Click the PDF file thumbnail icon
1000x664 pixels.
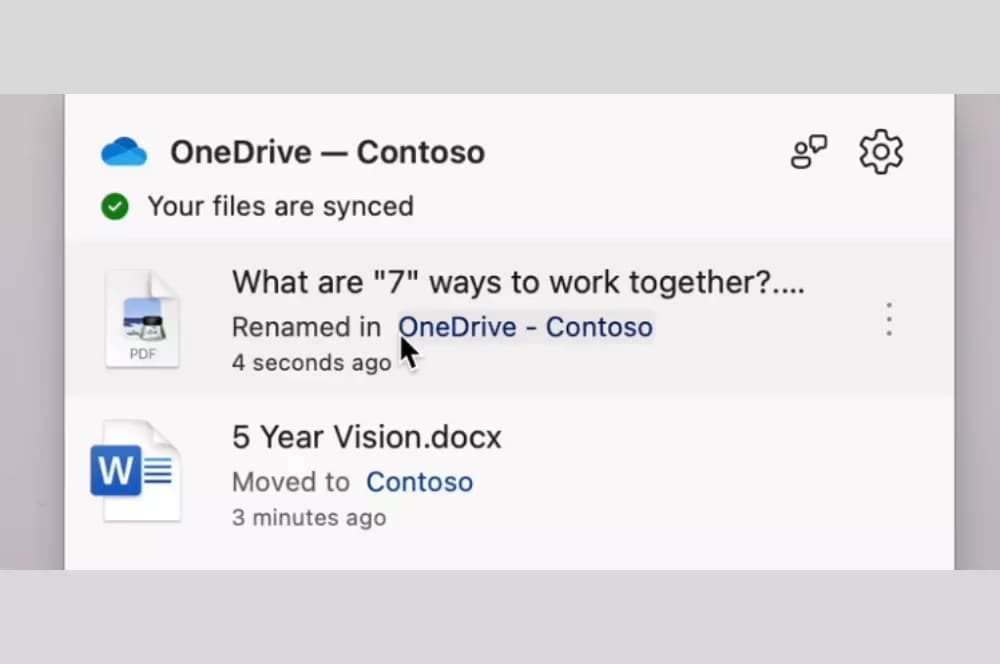click(142, 318)
